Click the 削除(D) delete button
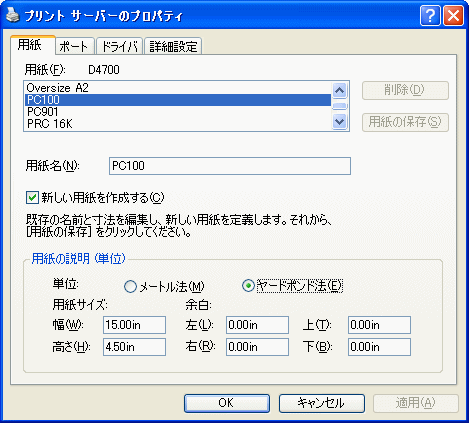Image resolution: width=469 pixels, height=423 pixels. point(405,90)
